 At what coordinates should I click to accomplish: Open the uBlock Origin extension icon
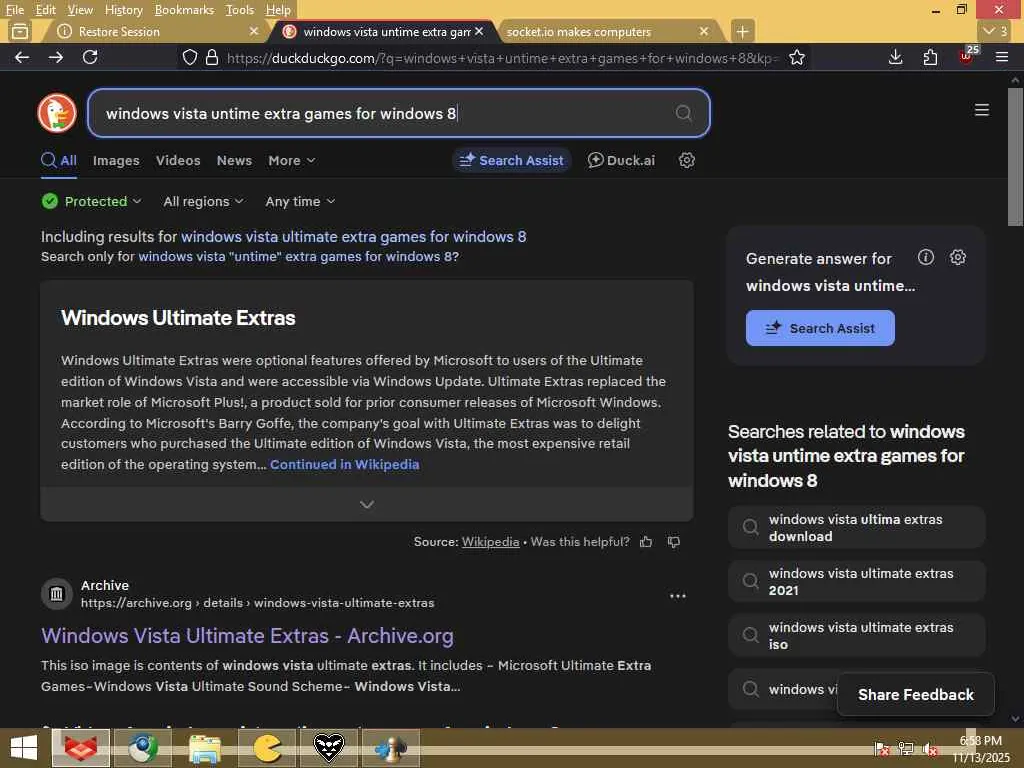[967, 56]
